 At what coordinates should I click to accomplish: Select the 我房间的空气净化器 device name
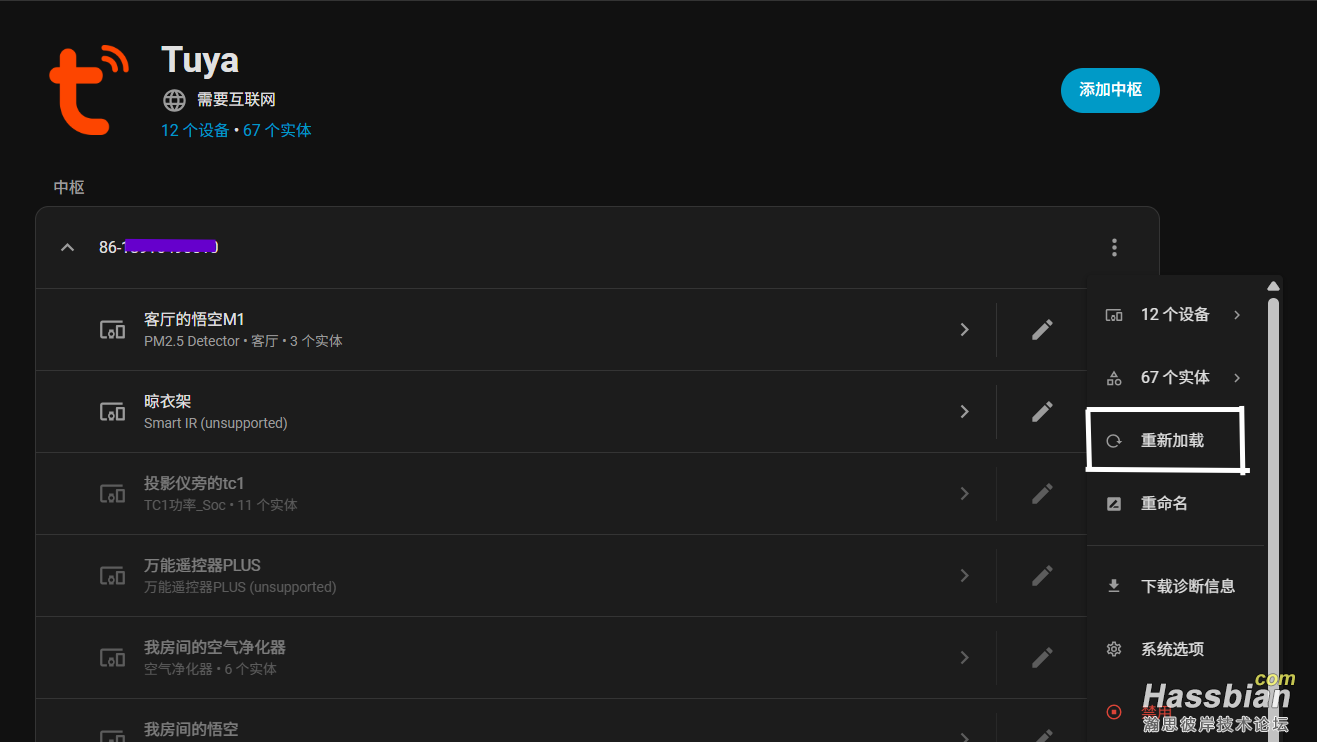coord(215,647)
